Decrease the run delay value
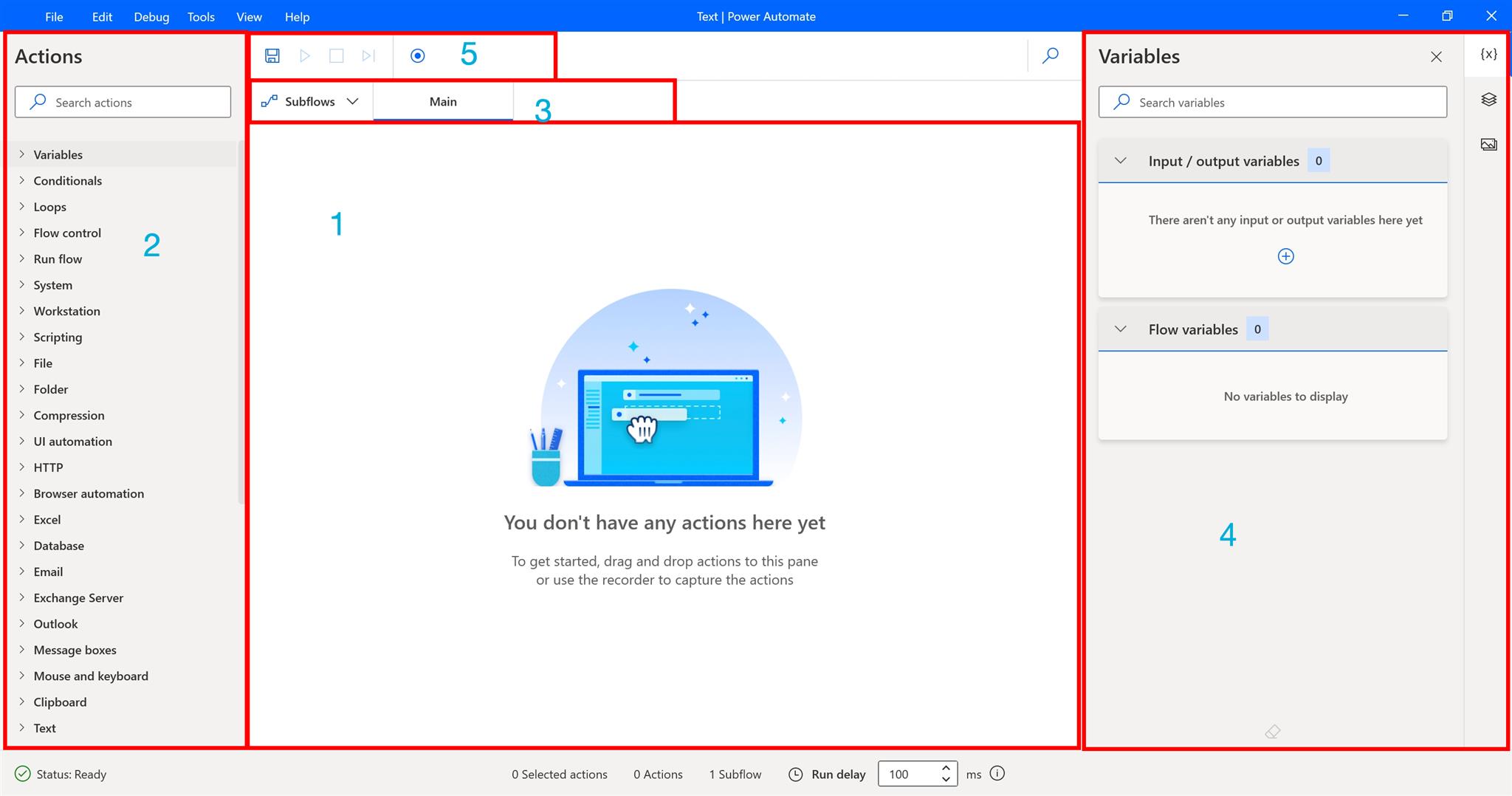 [946, 780]
